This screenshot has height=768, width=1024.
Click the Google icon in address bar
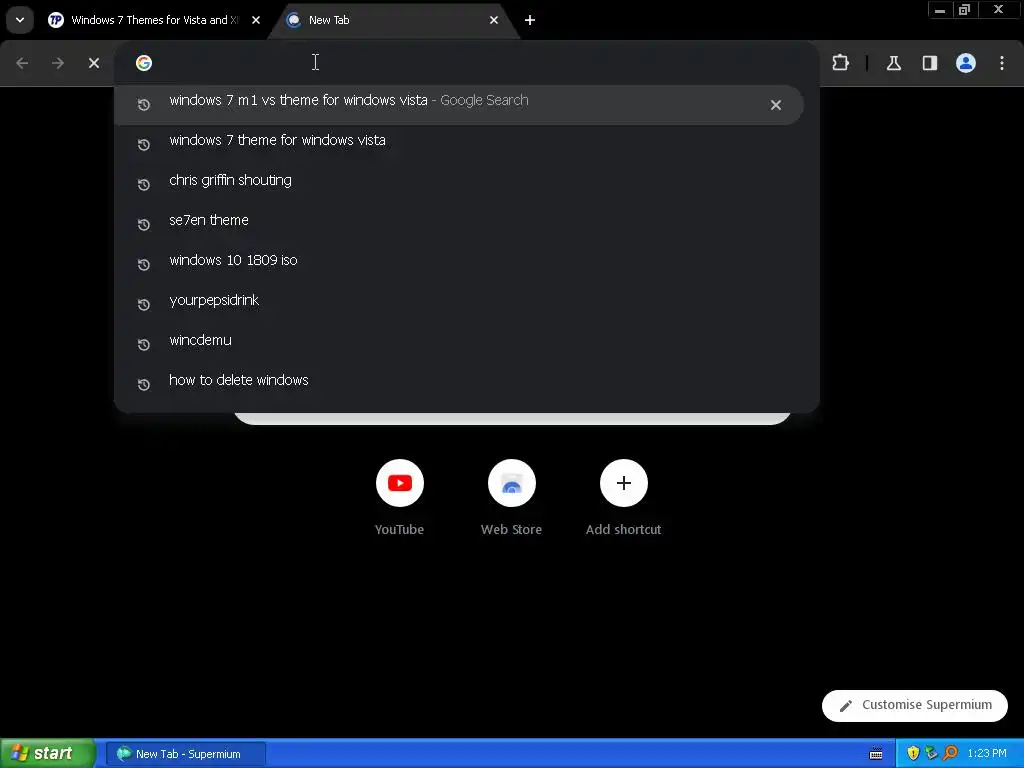(x=144, y=63)
